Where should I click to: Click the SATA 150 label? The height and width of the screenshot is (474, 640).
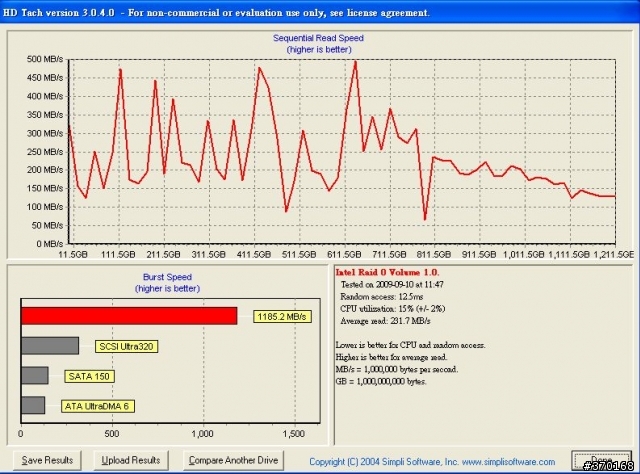(x=89, y=376)
